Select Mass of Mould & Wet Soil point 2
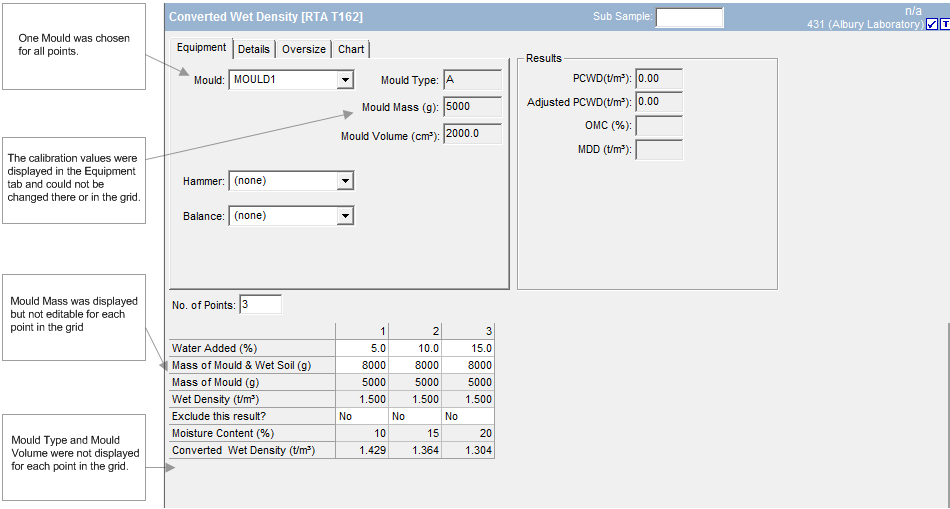The width and height of the screenshot is (950, 509). 415,365
